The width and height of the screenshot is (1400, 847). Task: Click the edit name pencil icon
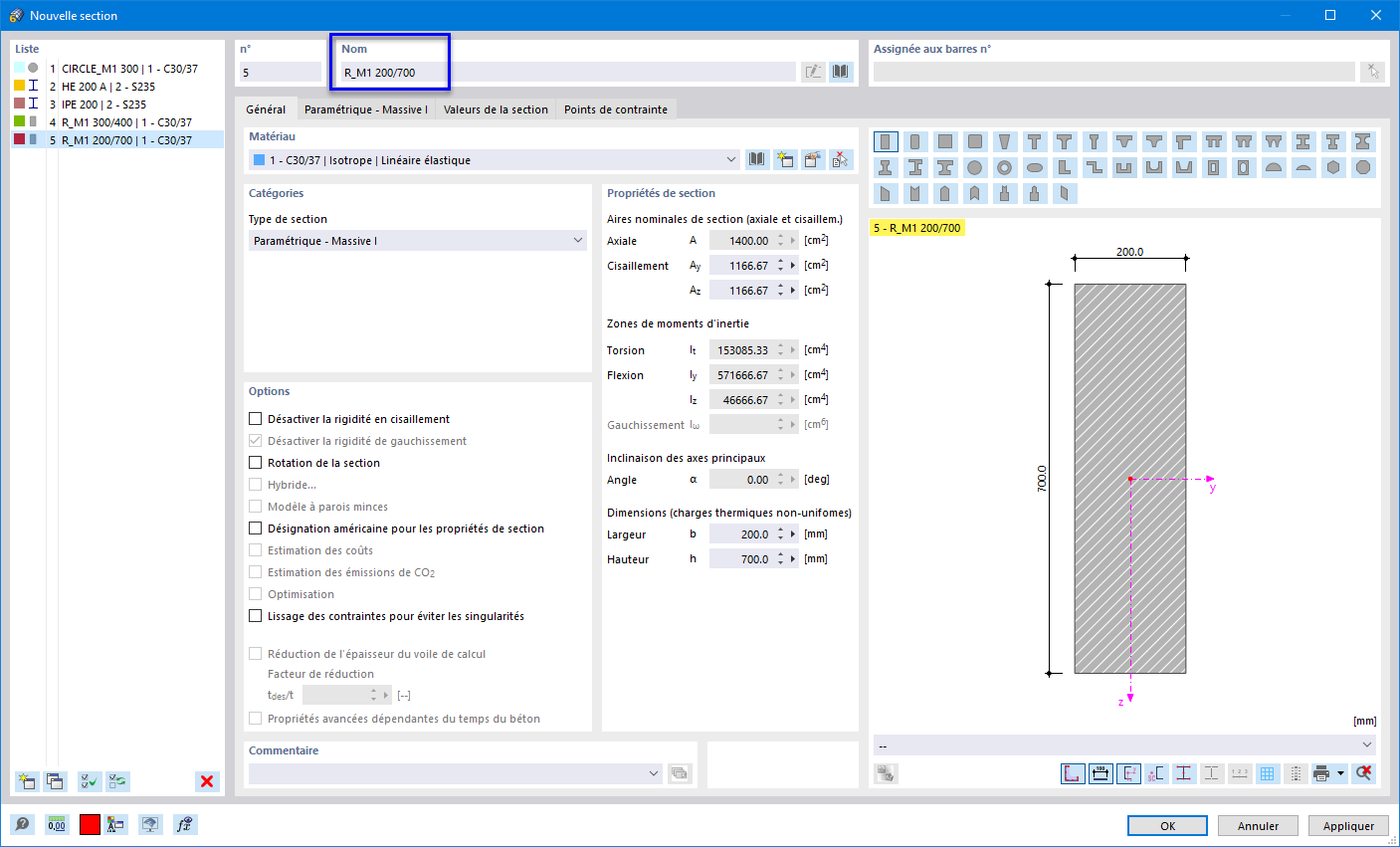[813, 72]
